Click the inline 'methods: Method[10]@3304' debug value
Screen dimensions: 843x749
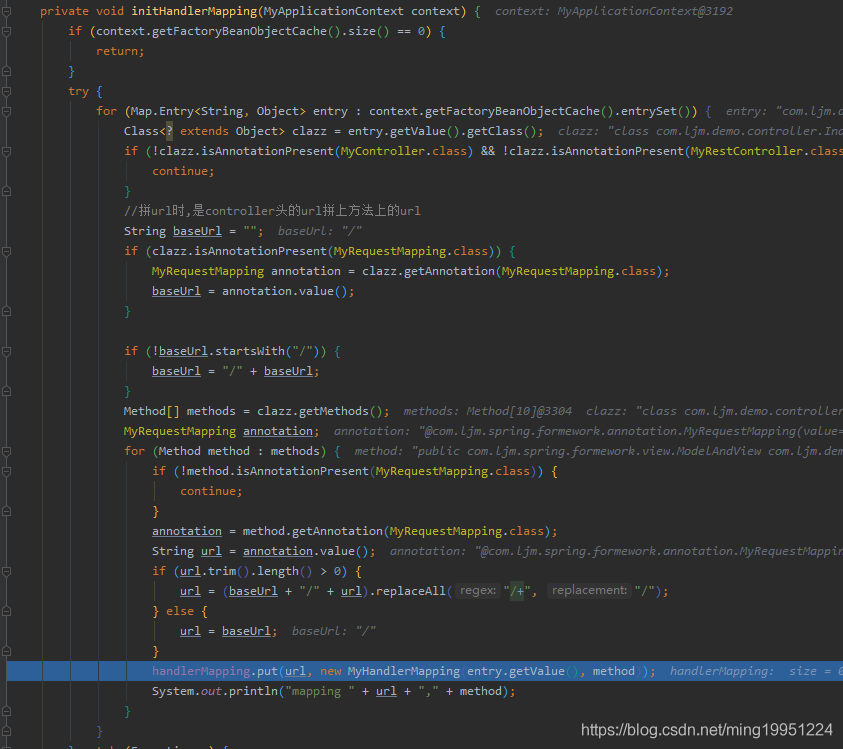coord(488,411)
